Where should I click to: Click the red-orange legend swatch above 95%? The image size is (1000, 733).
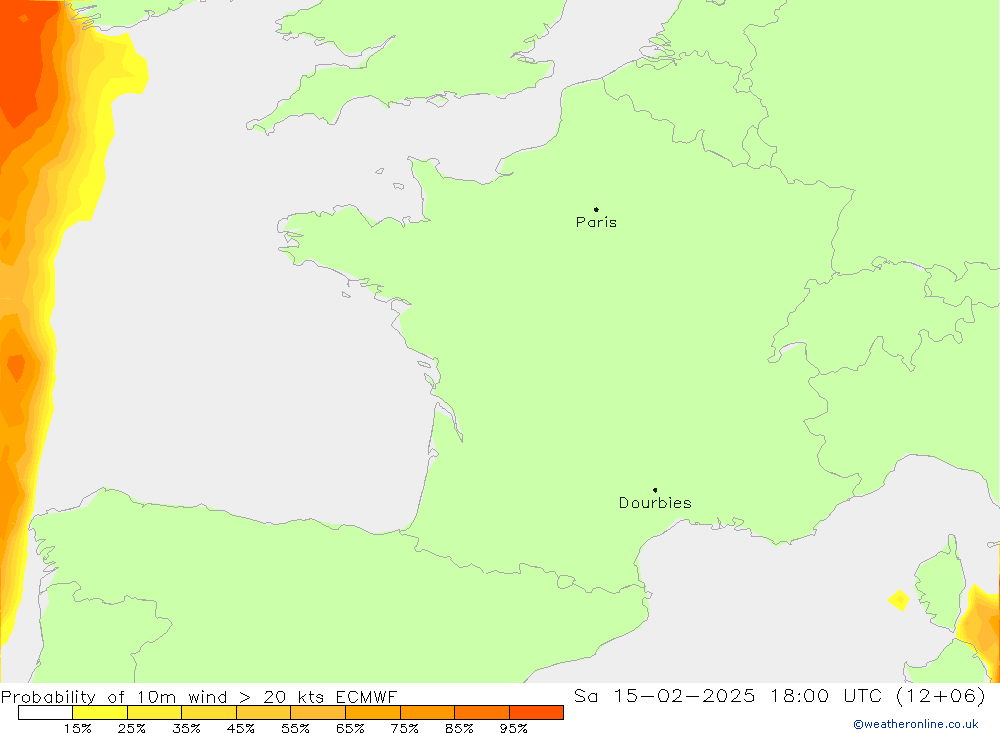point(536,712)
